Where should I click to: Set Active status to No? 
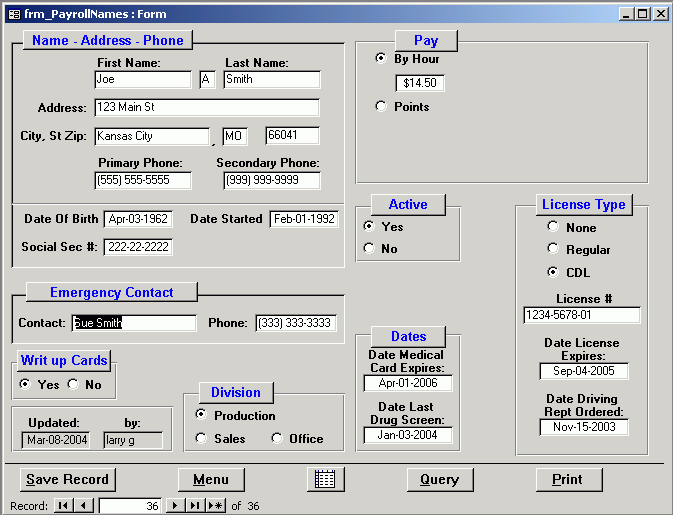368,248
